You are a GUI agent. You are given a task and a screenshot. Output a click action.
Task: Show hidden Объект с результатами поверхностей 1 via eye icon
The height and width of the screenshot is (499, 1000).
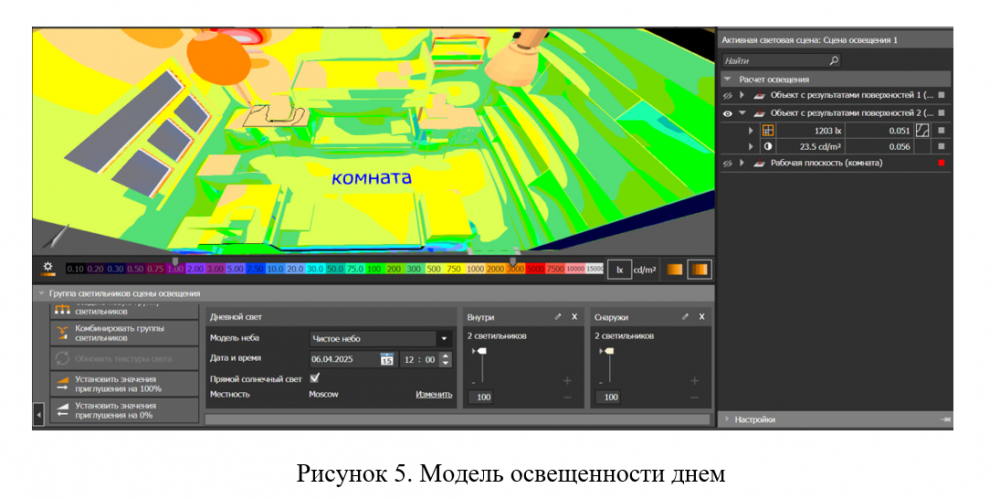pyautogui.click(x=728, y=96)
